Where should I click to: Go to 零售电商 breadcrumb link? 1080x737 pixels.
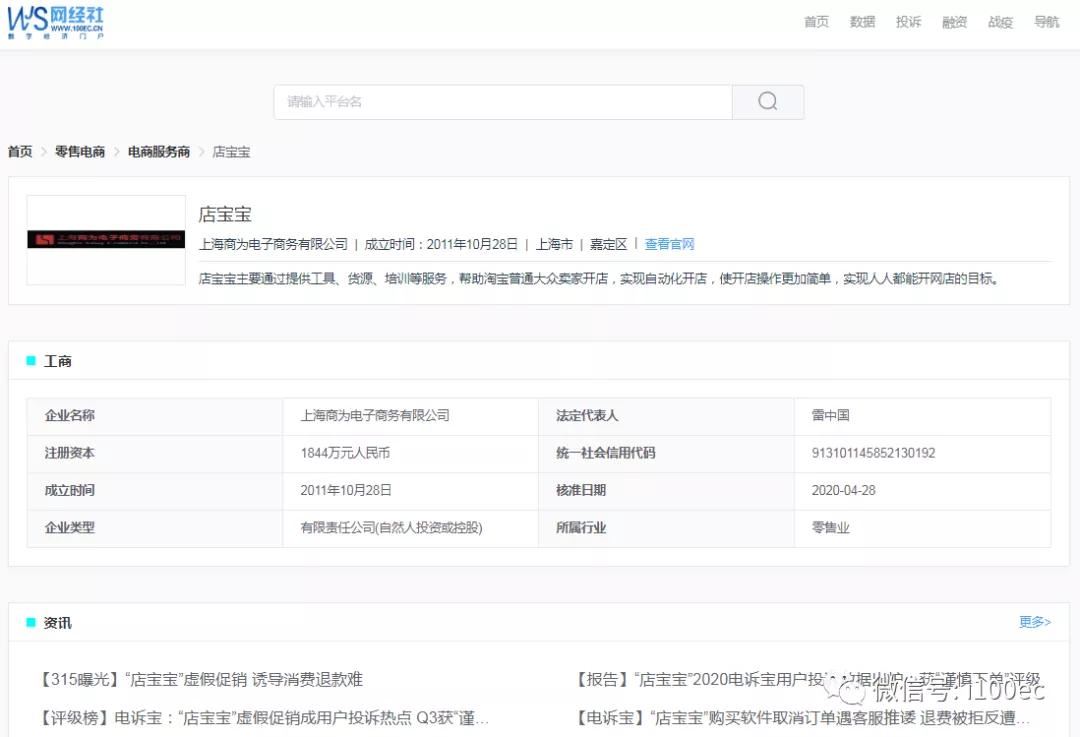[80, 152]
